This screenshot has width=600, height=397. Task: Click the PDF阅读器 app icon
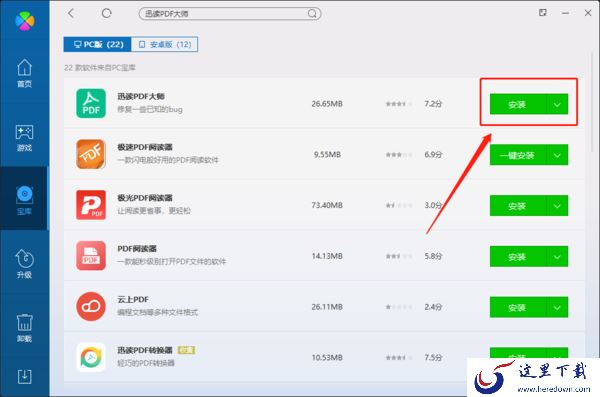click(x=91, y=256)
